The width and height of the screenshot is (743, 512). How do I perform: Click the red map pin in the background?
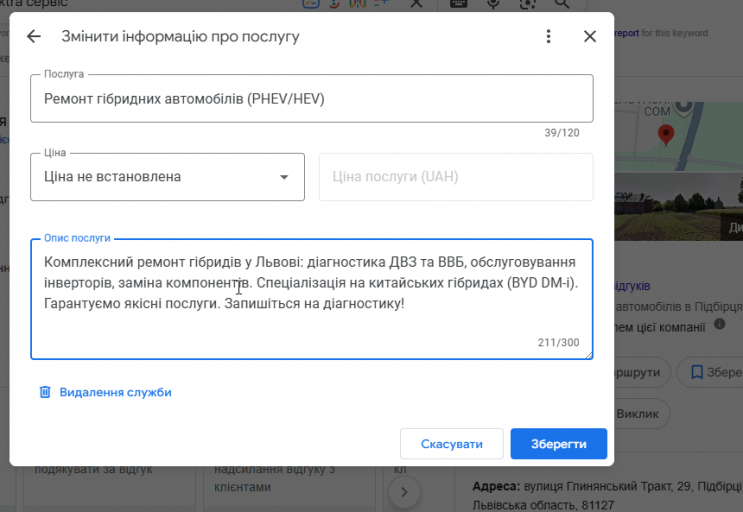[x=666, y=135]
